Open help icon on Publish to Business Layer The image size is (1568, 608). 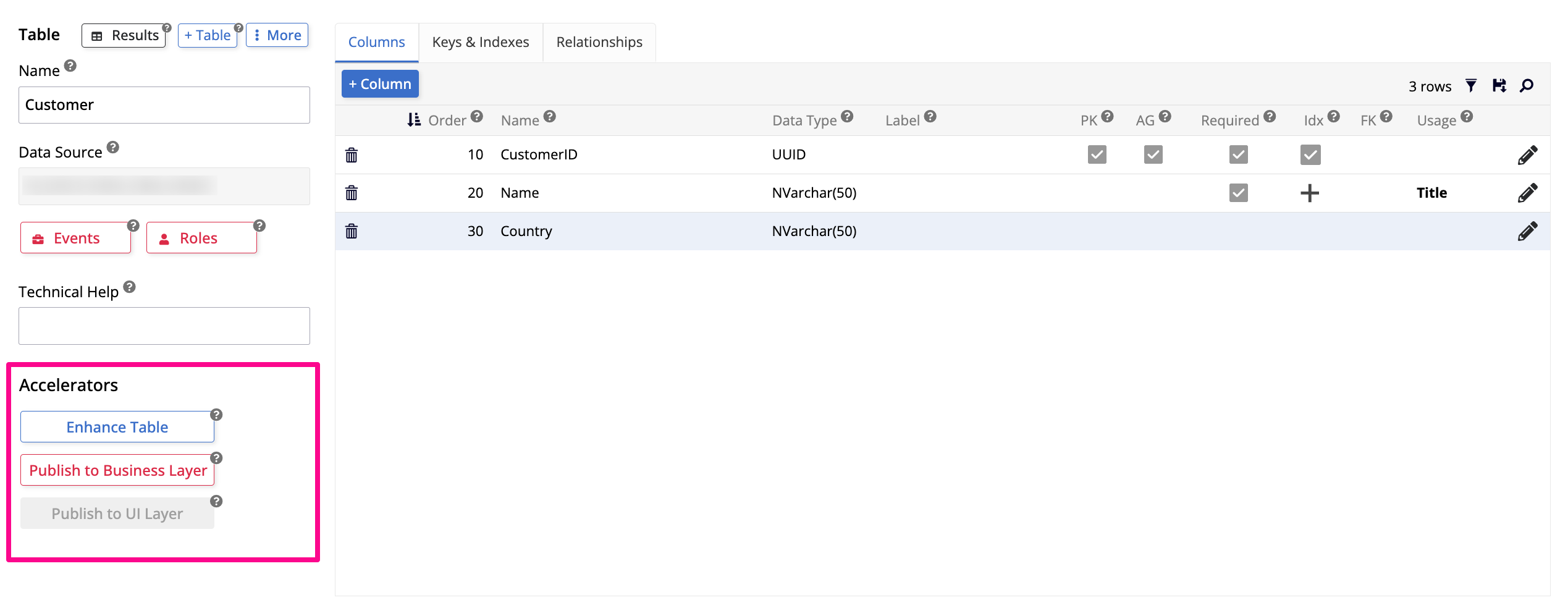(216, 458)
